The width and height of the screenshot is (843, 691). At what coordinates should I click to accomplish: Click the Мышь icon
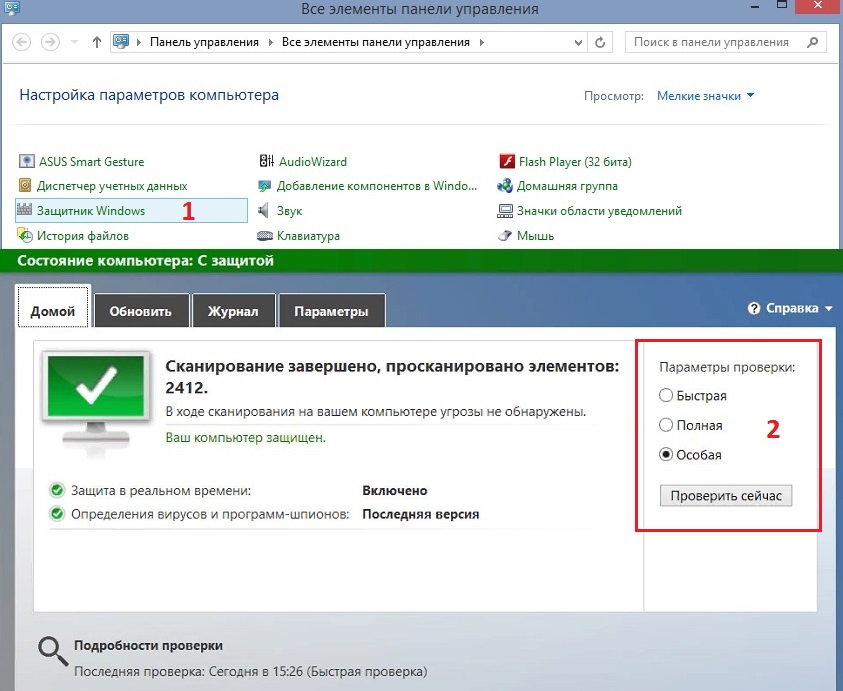tap(505, 236)
